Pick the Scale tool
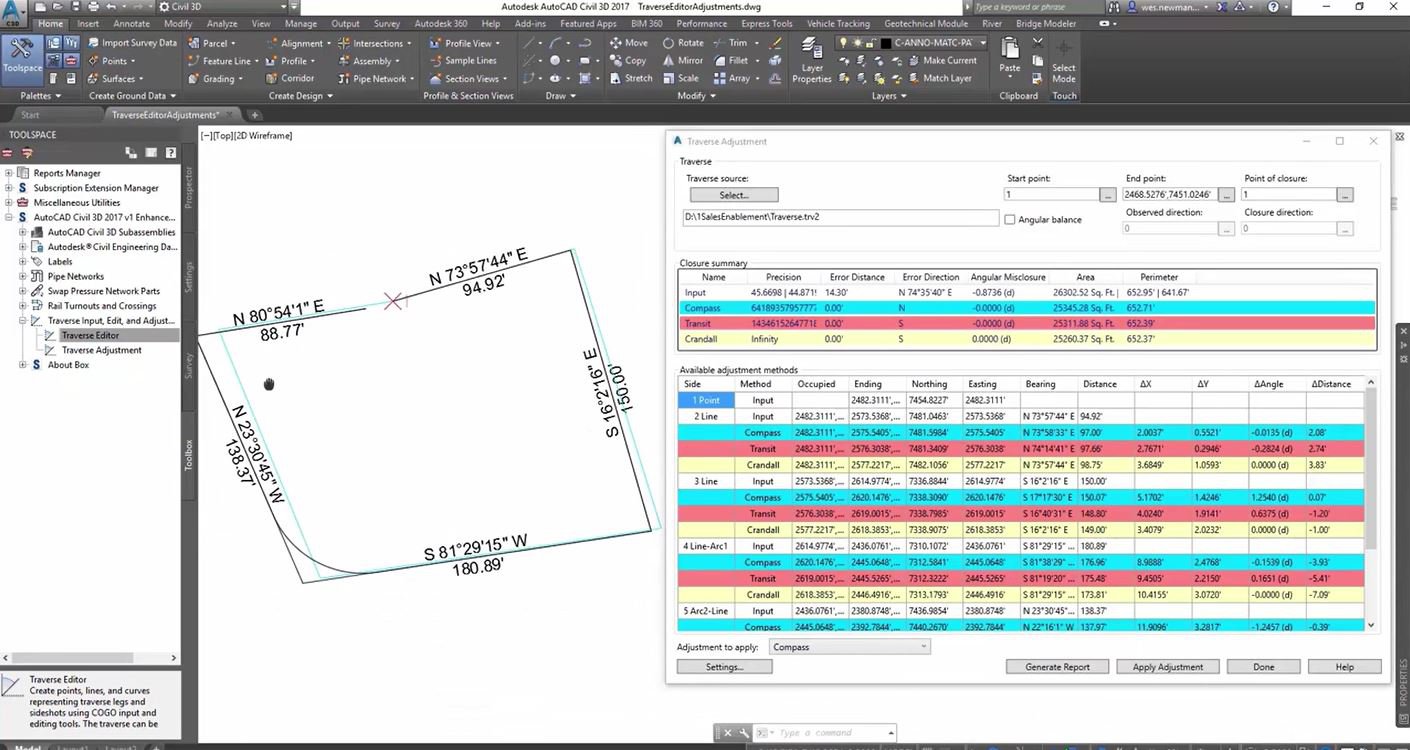 coord(680,78)
